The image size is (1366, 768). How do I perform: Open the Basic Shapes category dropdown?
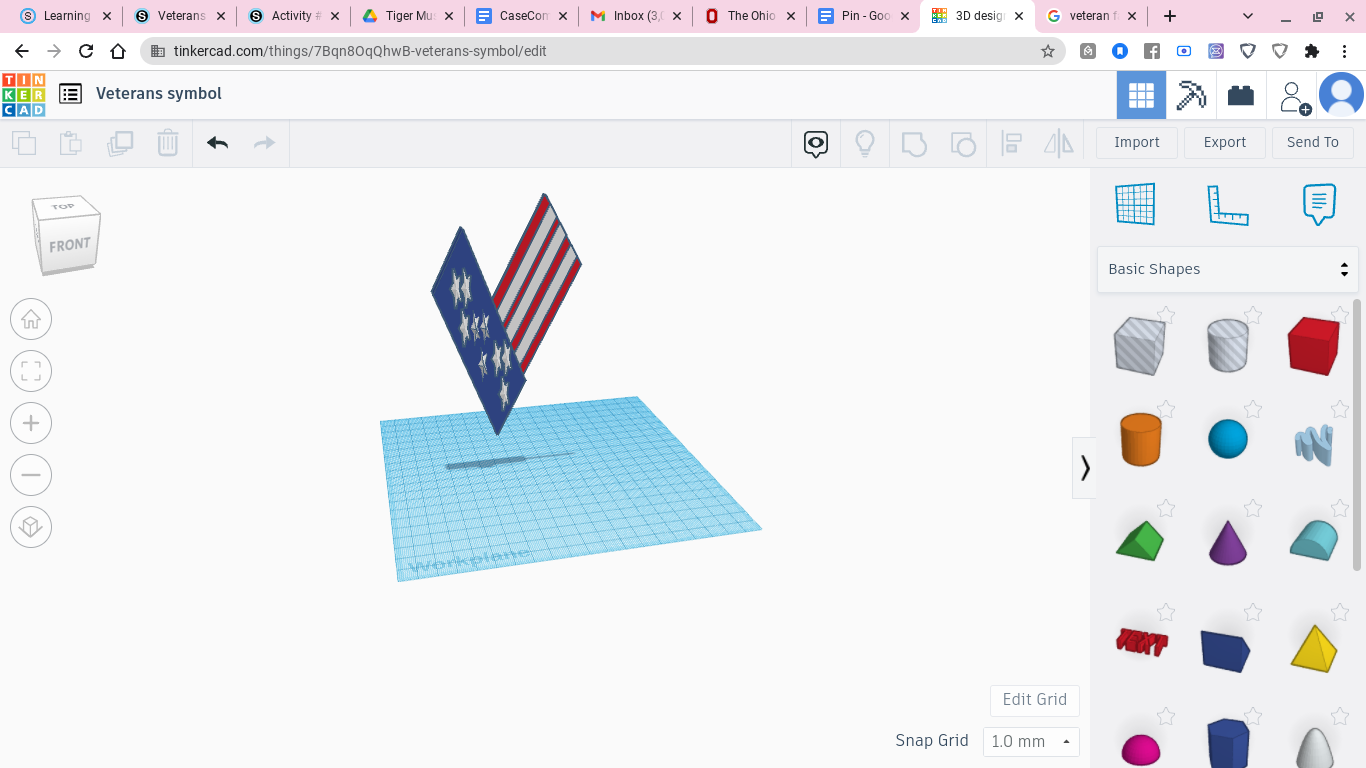(1228, 269)
